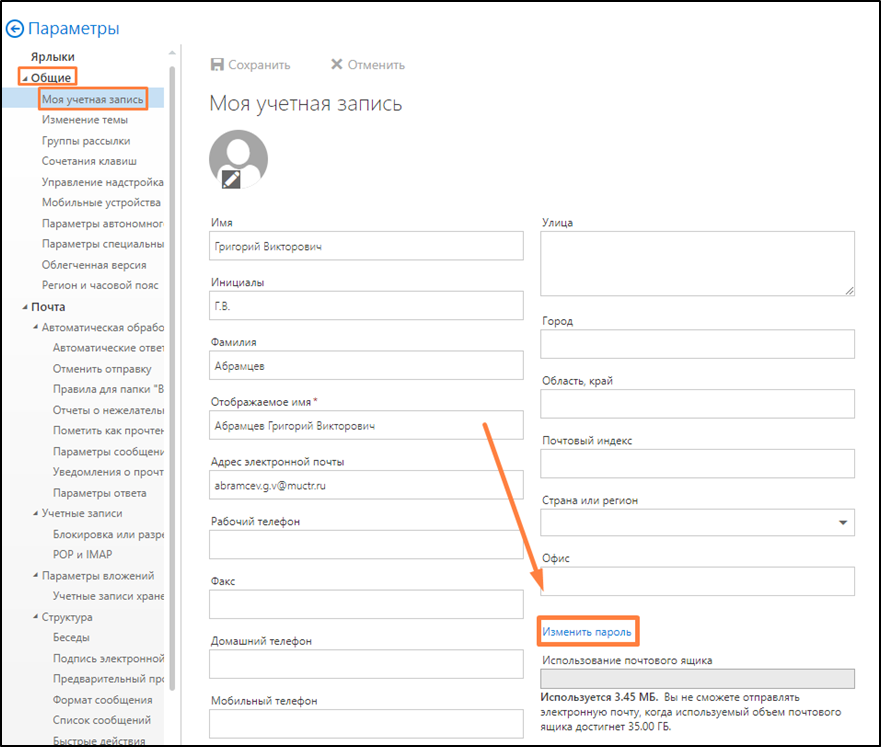Collapse the Общие section triangle
The width and height of the screenshot is (881, 747).
coord(25,78)
